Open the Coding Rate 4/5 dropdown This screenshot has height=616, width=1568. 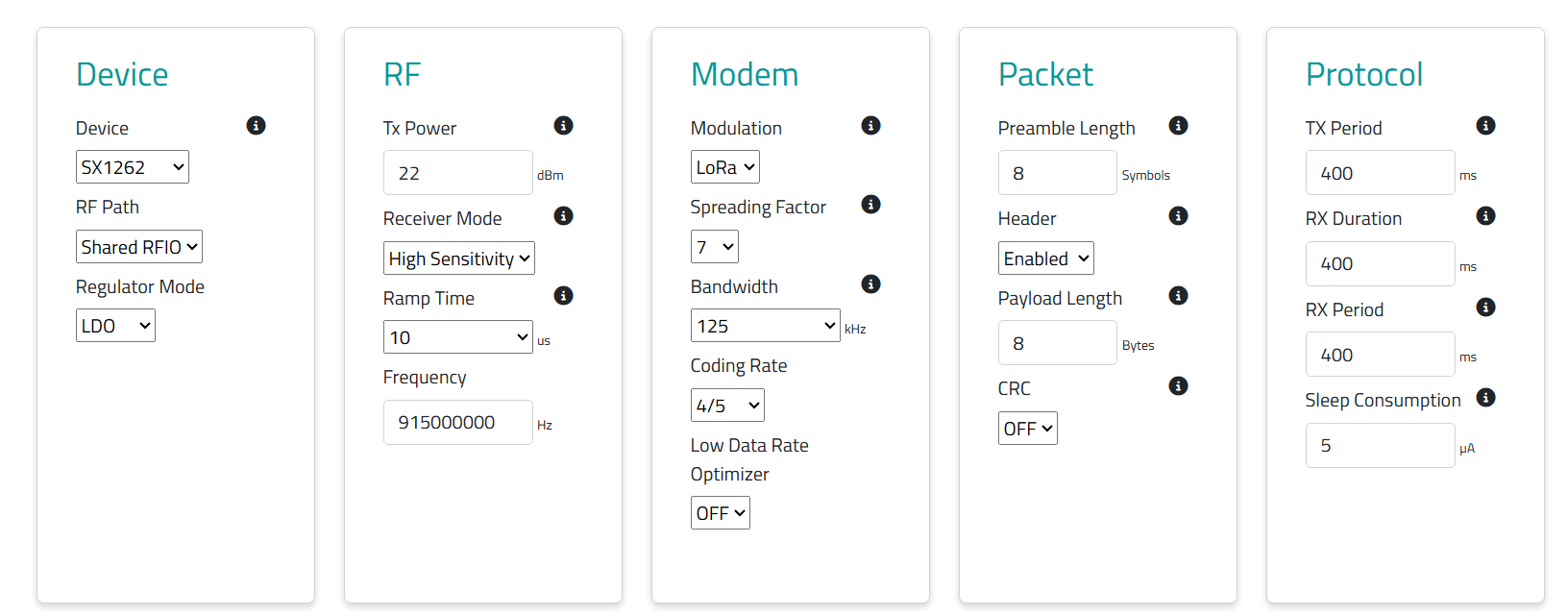pos(727,406)
